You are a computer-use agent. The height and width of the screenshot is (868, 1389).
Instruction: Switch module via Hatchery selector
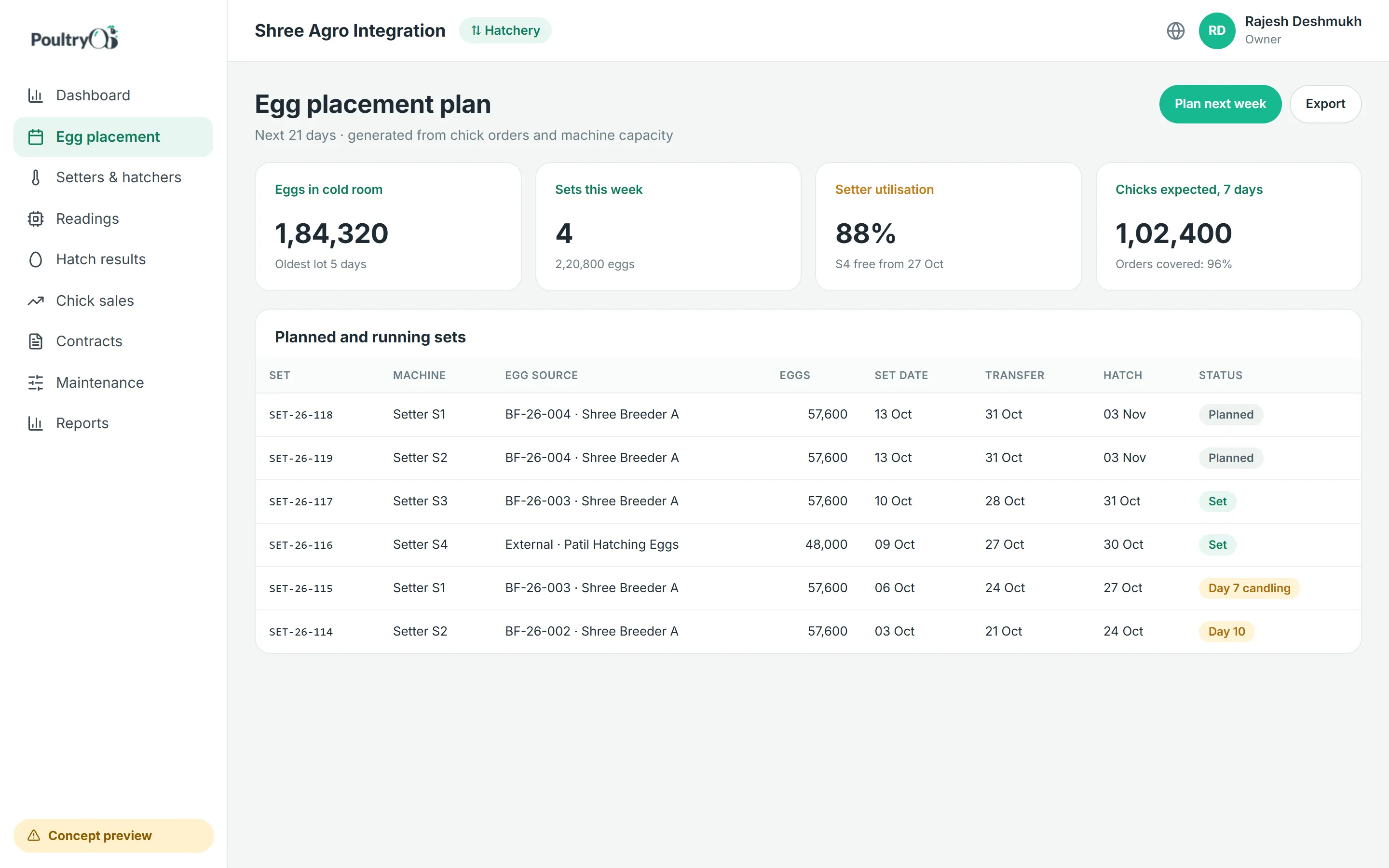tap(505, 30)
